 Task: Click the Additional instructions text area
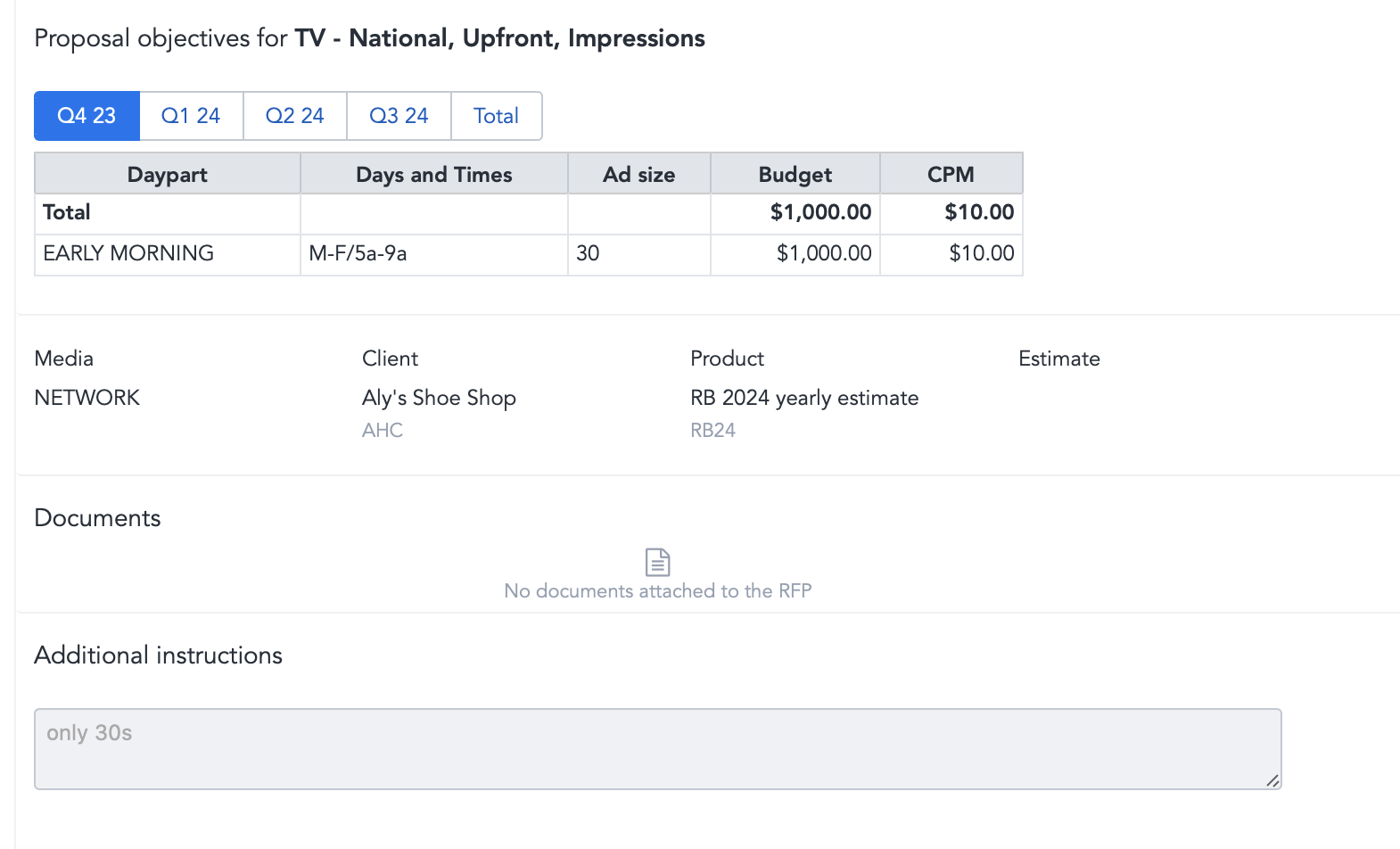click(x=657, y=749)
